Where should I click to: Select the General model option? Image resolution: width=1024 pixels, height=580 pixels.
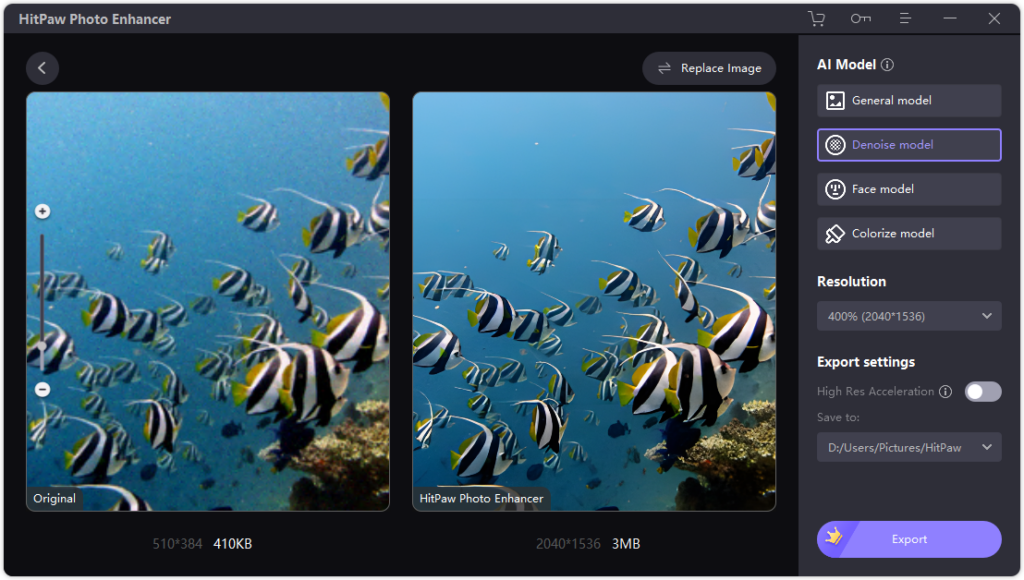pyautogui.click(x=908, y=101)
